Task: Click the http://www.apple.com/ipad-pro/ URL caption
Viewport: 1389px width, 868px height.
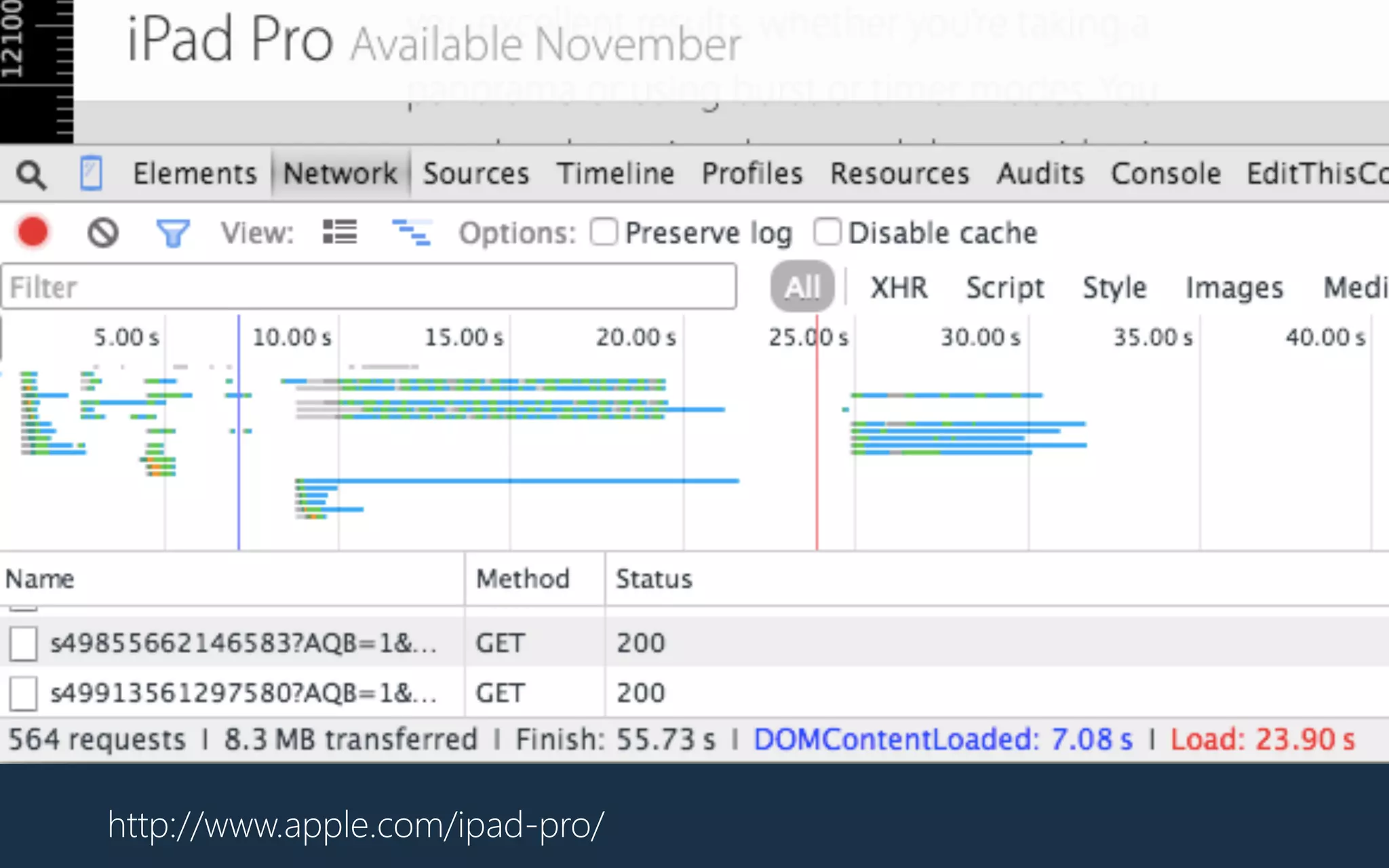Action: coord(355,825)
